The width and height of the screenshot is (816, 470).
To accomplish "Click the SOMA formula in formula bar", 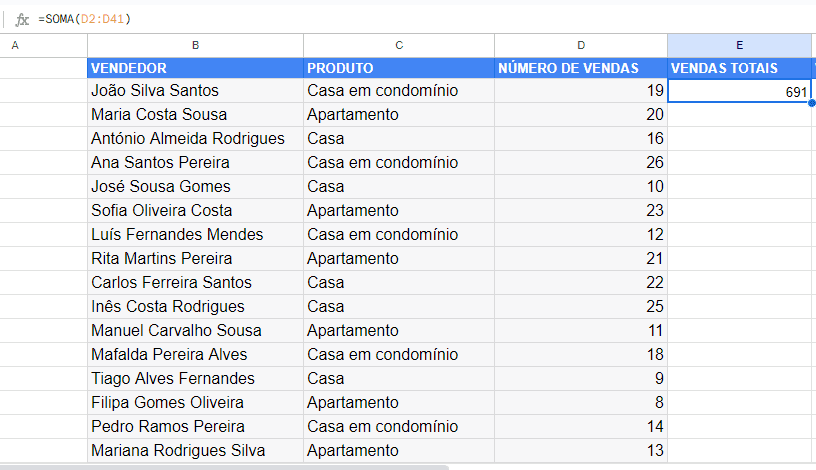I will pyautogui.click(x=85, y=19).
